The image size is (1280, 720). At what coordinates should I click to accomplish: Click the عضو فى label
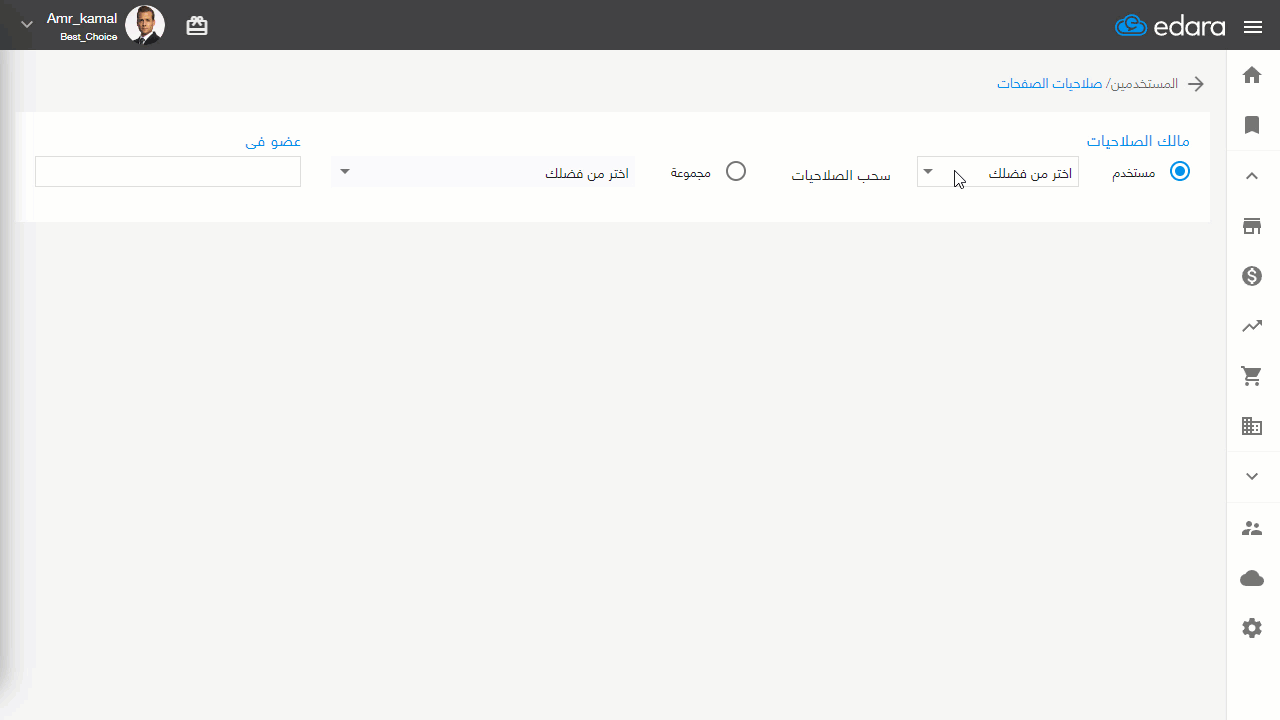click(x=273, y=141)
